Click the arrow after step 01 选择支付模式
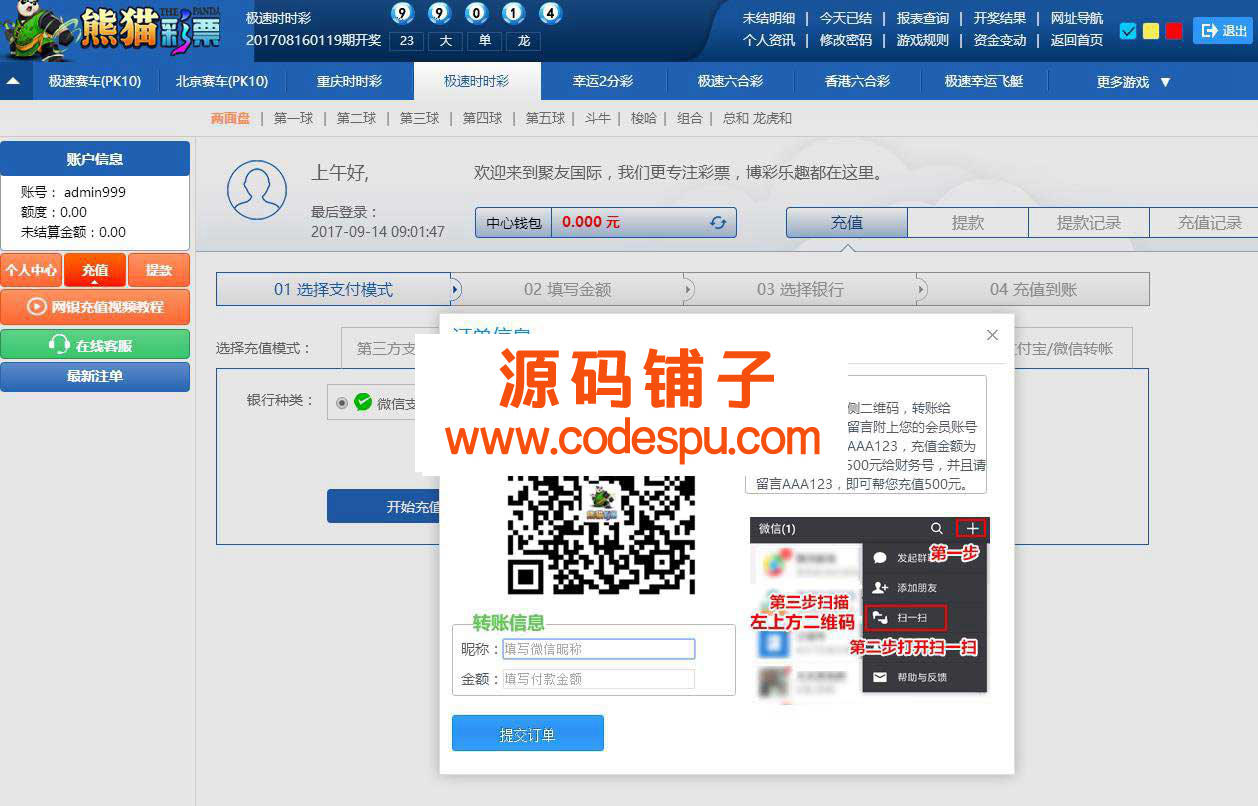Viewport: 1258px width, 806px height. pos(456,290)
